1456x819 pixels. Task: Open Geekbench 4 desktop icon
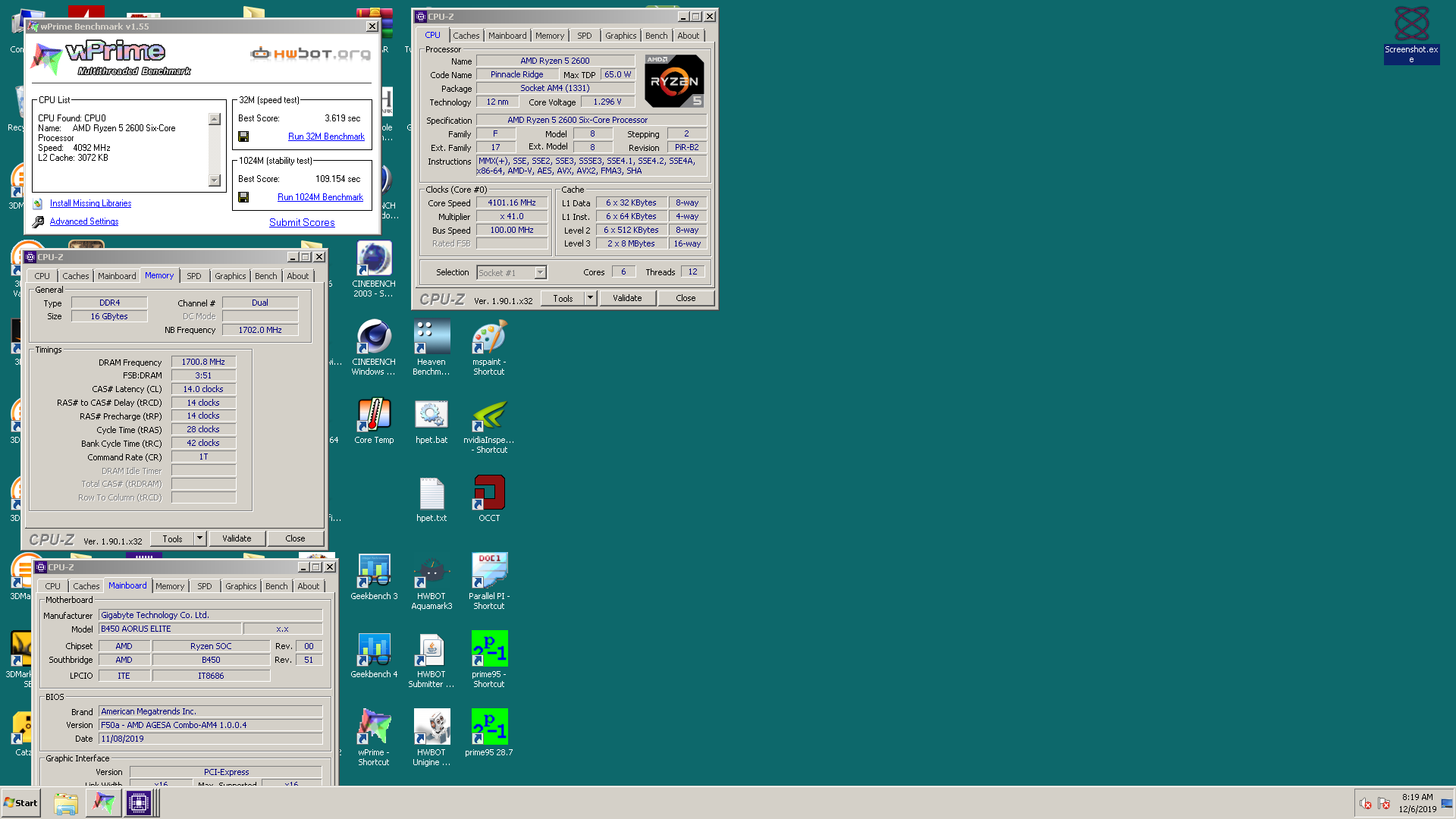tap(374, 655)
